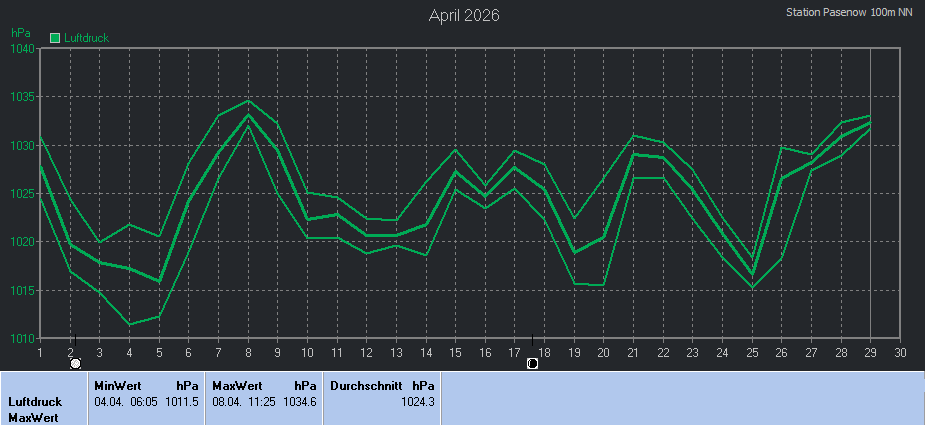Click the pressure curve peak at day 8
Image resolution: width=925 pixels, height=425 pixels.
(248, 114)
